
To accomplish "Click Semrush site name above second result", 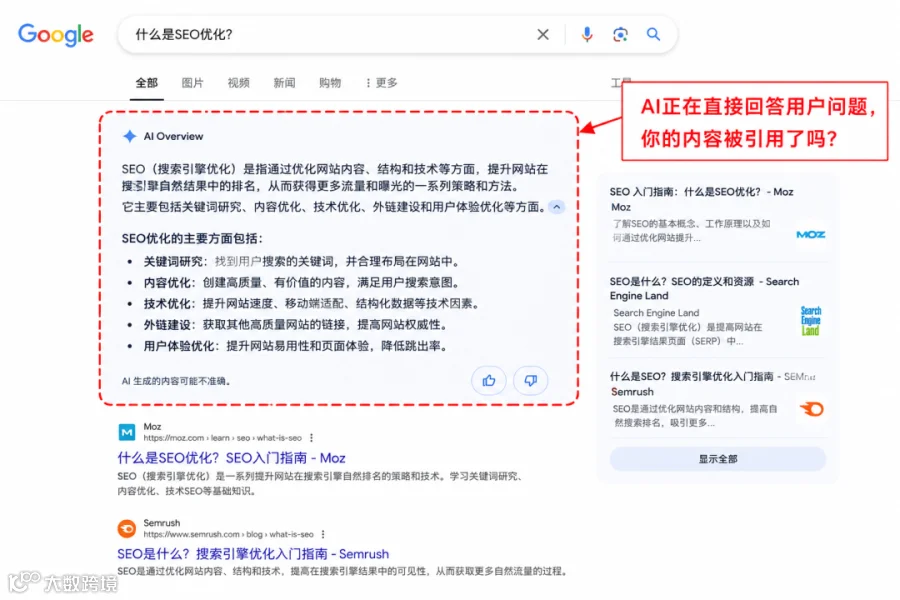I will pyautogui.click(x=162, y=522).
